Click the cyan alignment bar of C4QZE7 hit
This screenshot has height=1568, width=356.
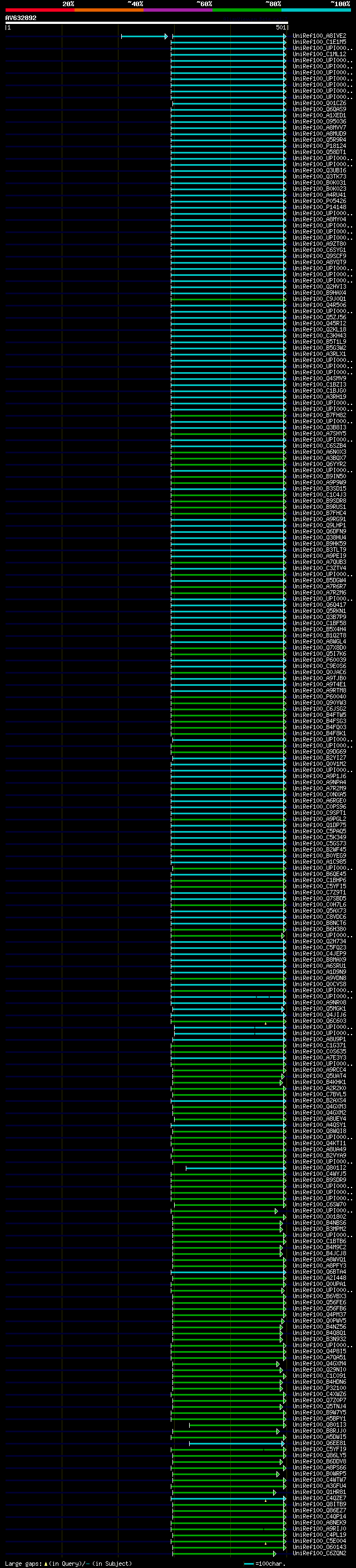point(229,1498)
